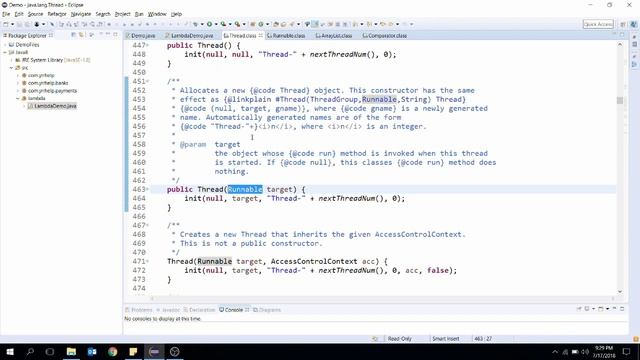Collapse the constructor fold at line 463

(148, 189)
